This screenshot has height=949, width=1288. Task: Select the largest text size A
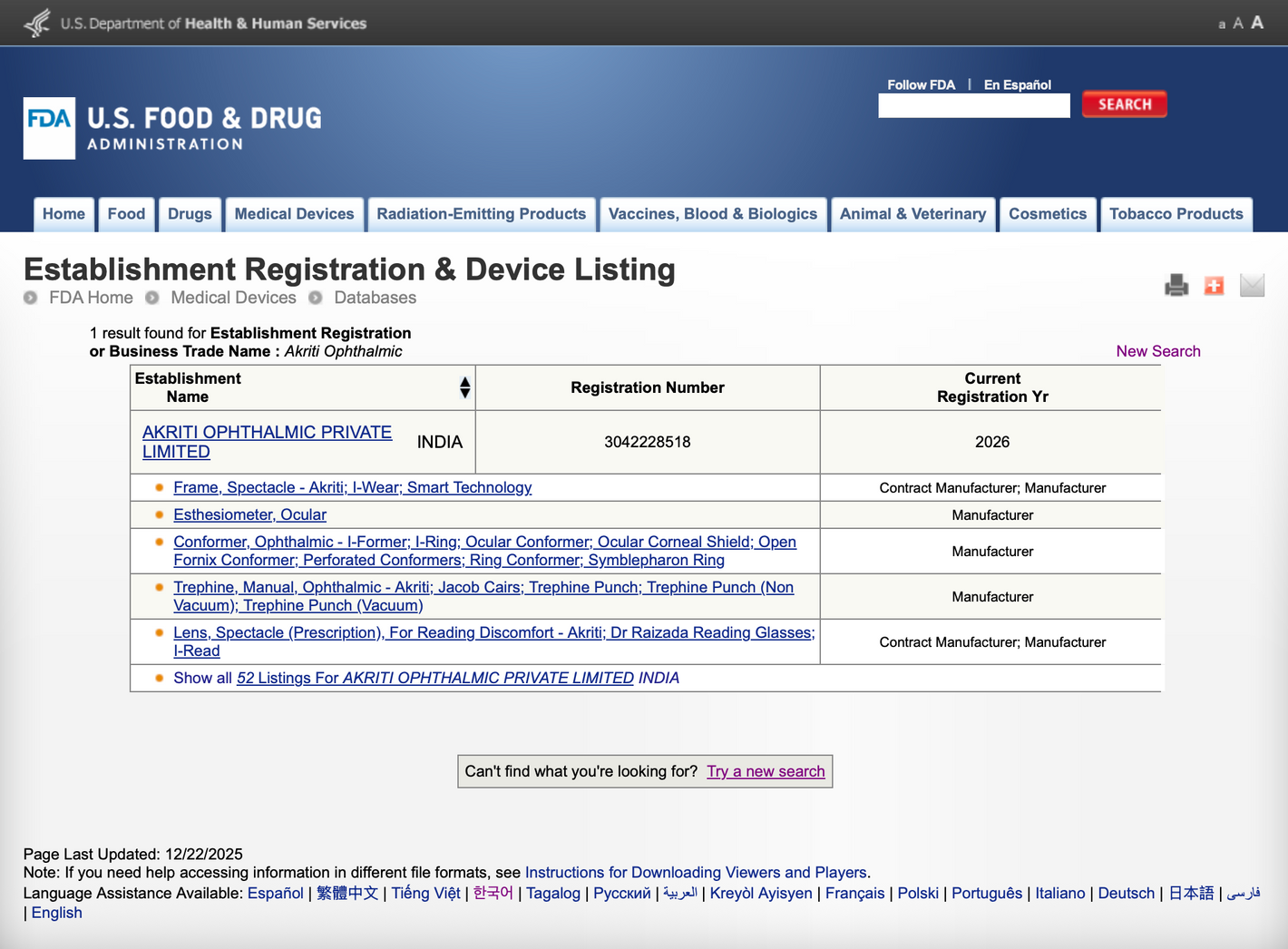(x=1257, y=23)
